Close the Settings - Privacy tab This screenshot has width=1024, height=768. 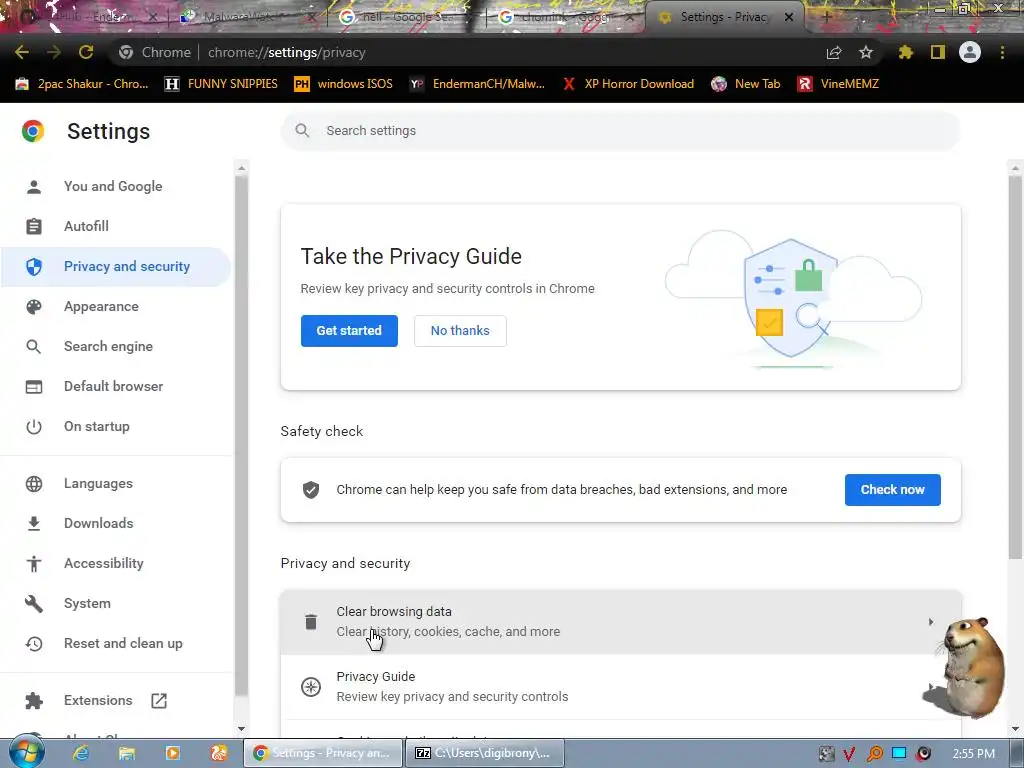789,17
